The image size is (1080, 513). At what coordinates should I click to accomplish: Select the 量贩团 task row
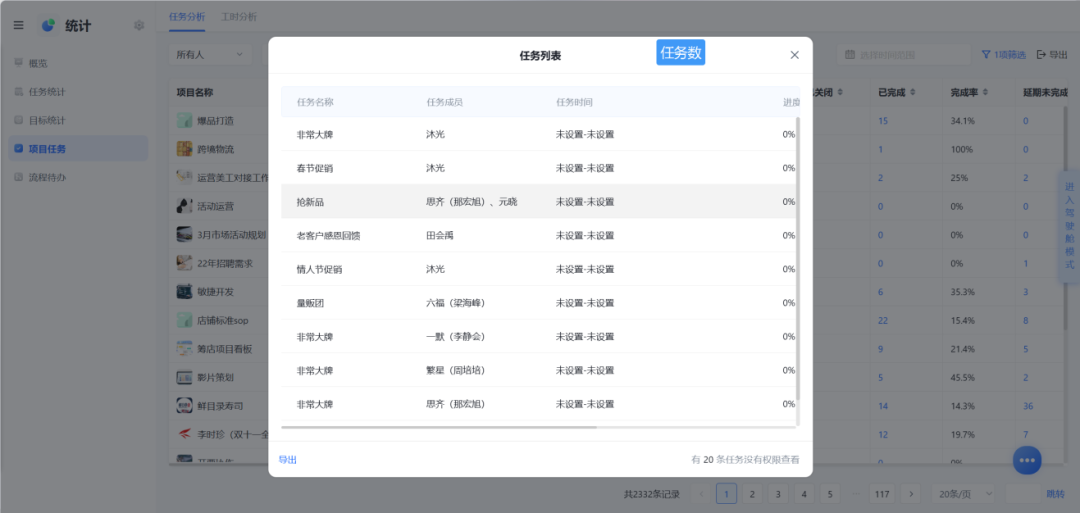click(538, 303)
